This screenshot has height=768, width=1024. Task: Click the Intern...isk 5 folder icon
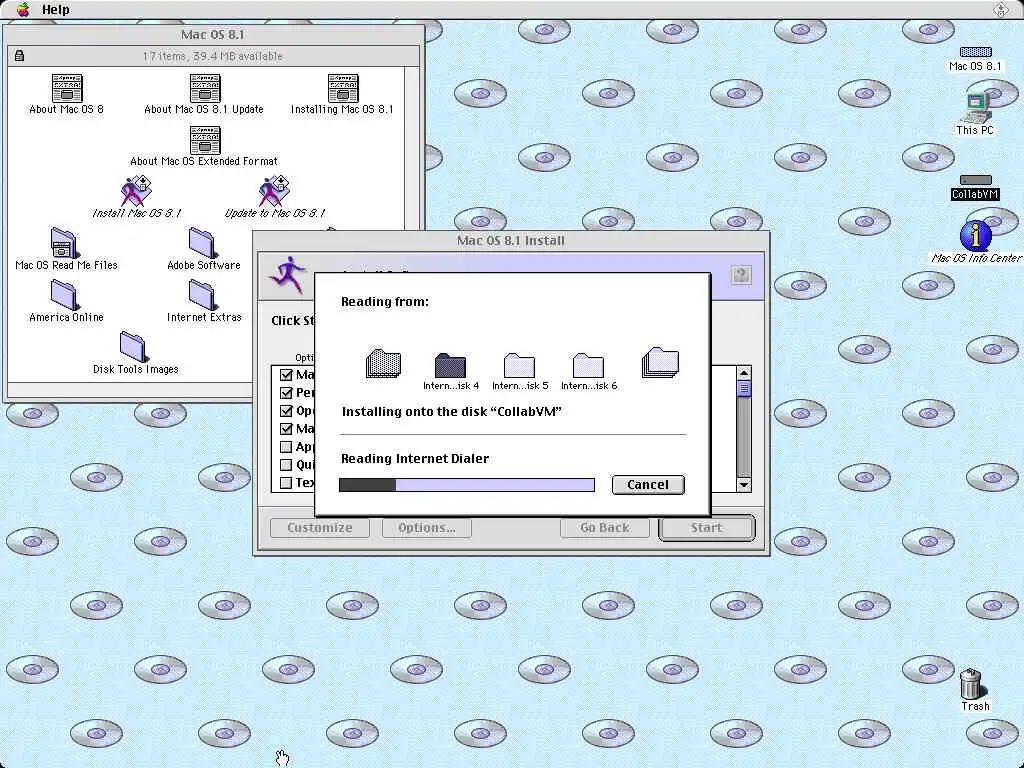[x=520, y=365]
